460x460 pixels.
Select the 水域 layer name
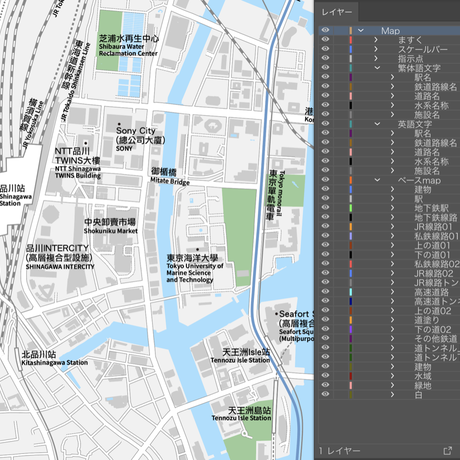[x=423, y=376]
